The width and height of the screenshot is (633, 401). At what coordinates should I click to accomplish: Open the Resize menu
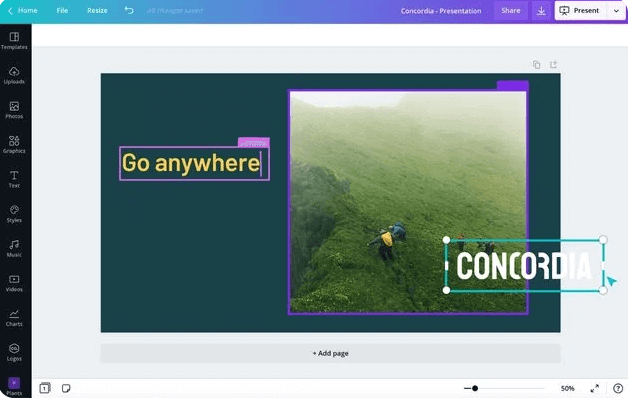pos(97,10)
